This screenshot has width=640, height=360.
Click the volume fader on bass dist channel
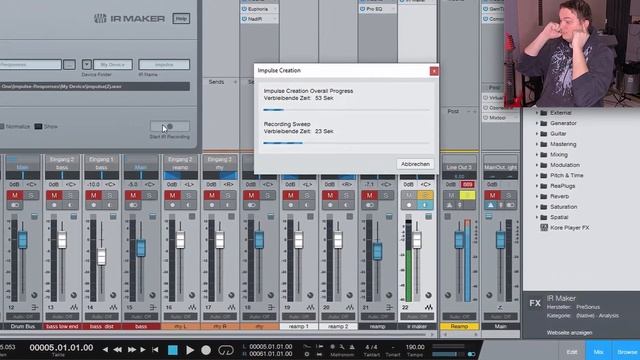point(102,257)
